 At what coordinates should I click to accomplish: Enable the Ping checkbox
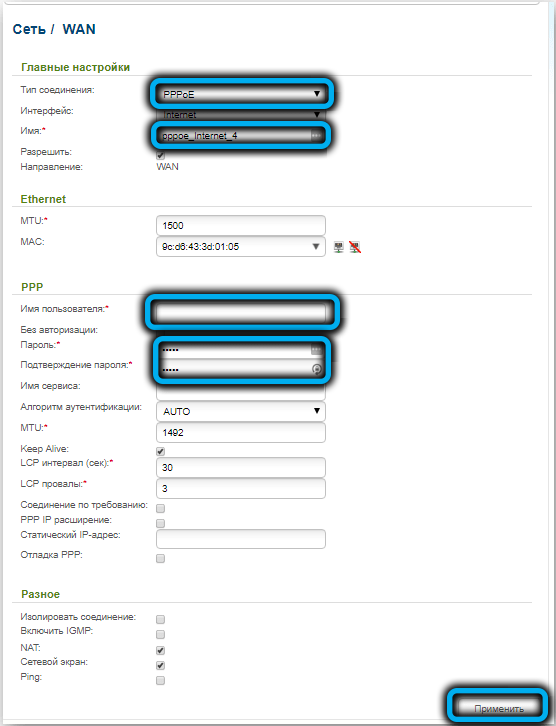(161, 680)
